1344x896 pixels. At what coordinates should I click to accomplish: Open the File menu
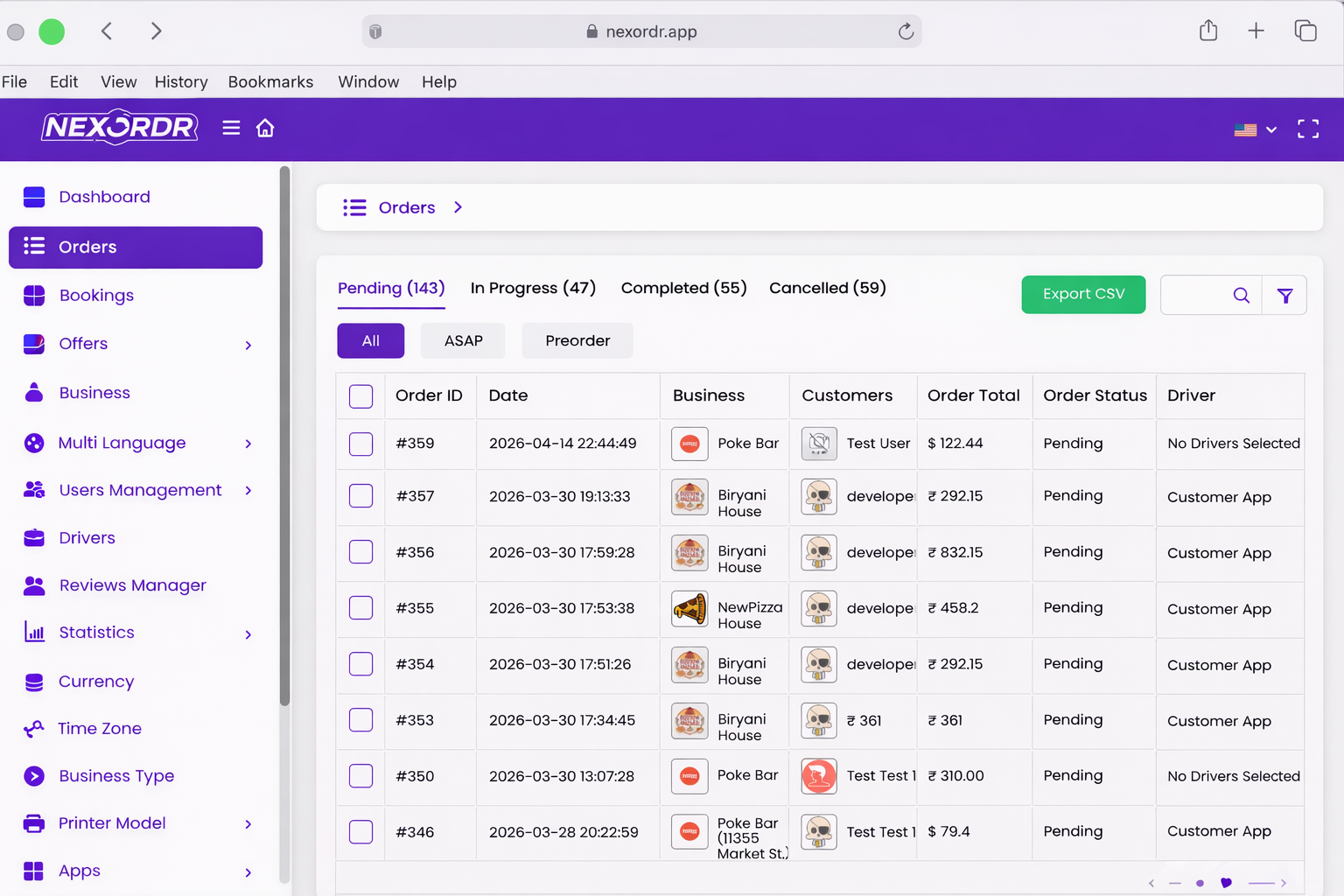(x=14, y=81)
